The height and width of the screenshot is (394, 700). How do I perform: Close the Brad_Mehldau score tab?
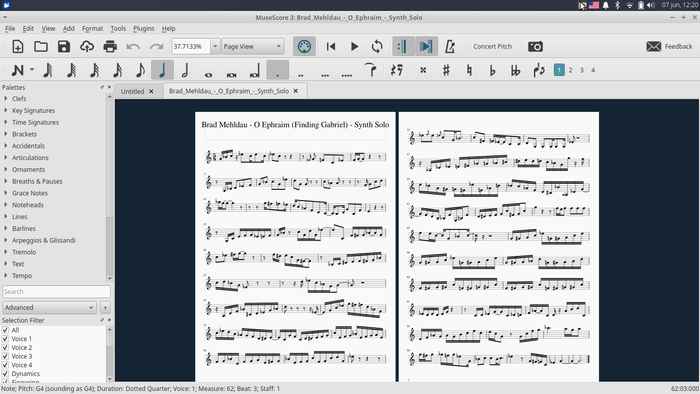click(296, 91)
